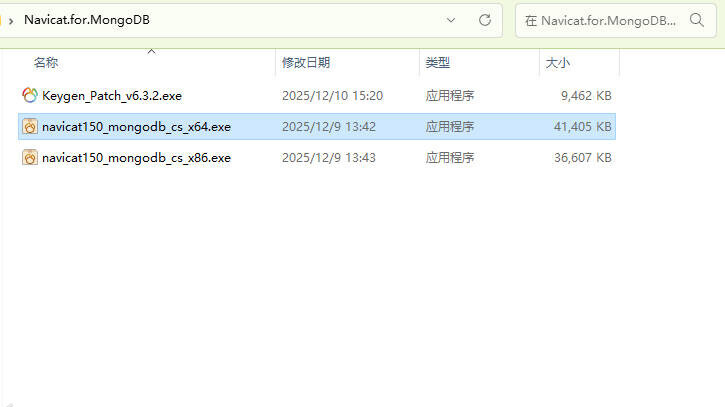Image resolution: width=725 pixels, height=407 pixels.
Task: Click the Keygen_Patch_v6.3.2.exe file icon
Action: [30, 95]
